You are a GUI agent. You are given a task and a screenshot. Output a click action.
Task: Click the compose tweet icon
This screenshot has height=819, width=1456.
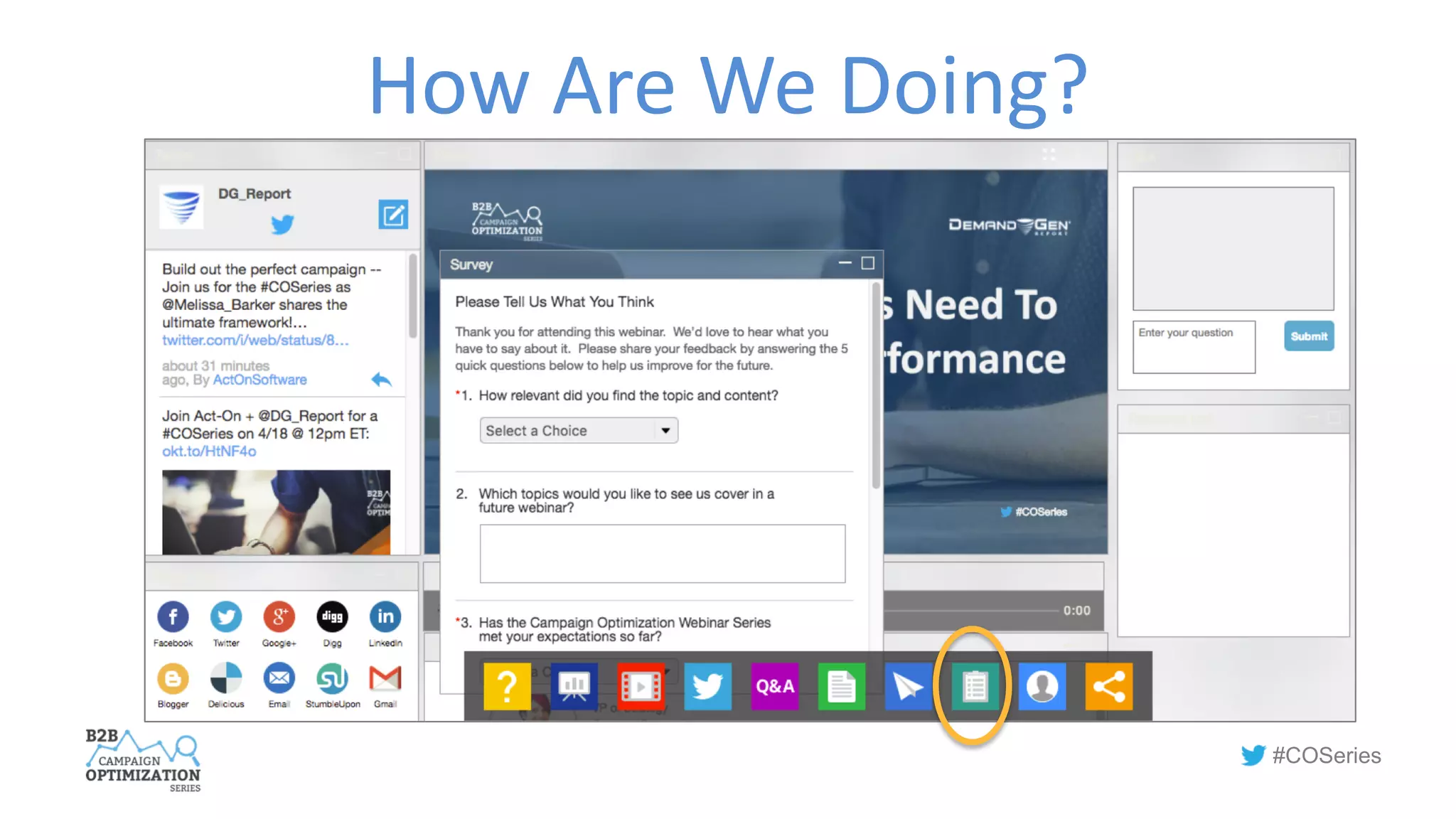pos(393,215)
